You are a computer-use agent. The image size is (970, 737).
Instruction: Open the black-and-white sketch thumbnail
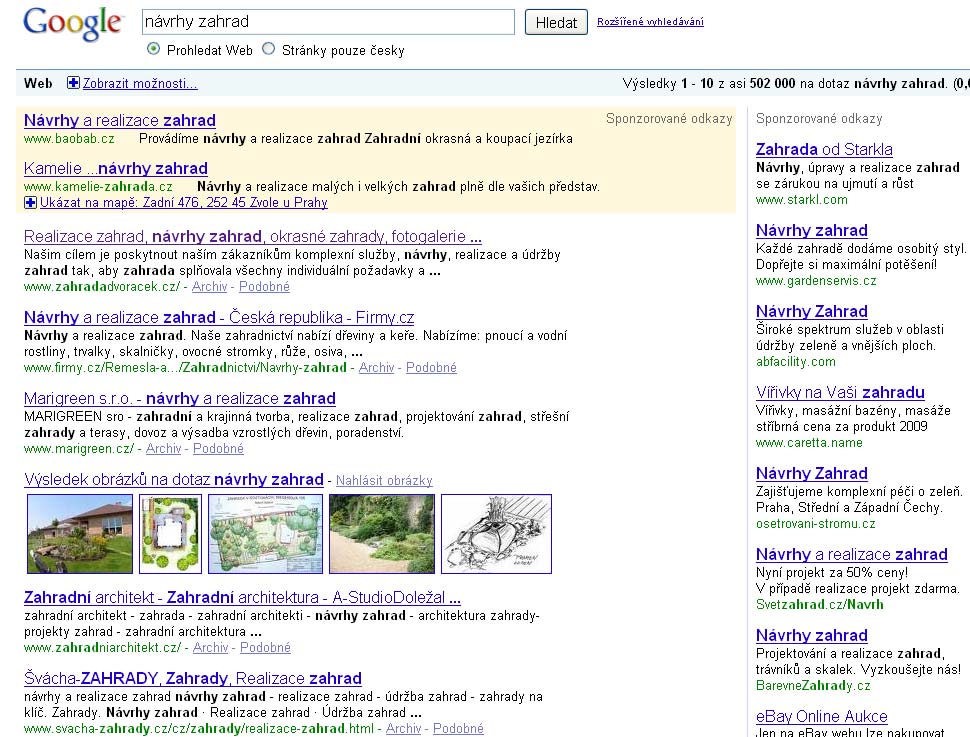point(496,533)
